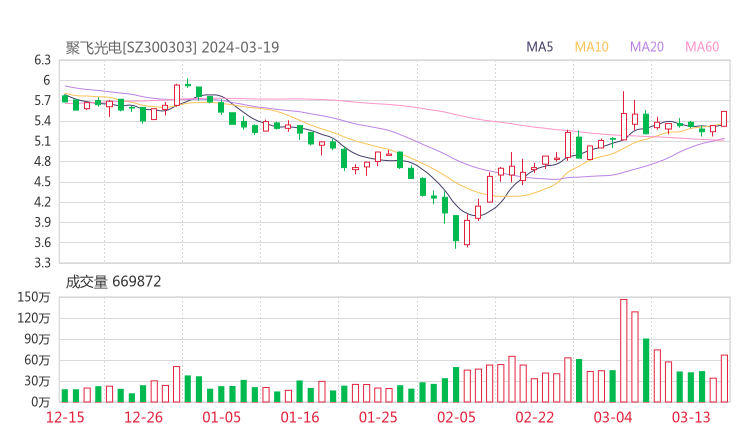
Task: Select the tallest red volume bar
Action: 623,351
